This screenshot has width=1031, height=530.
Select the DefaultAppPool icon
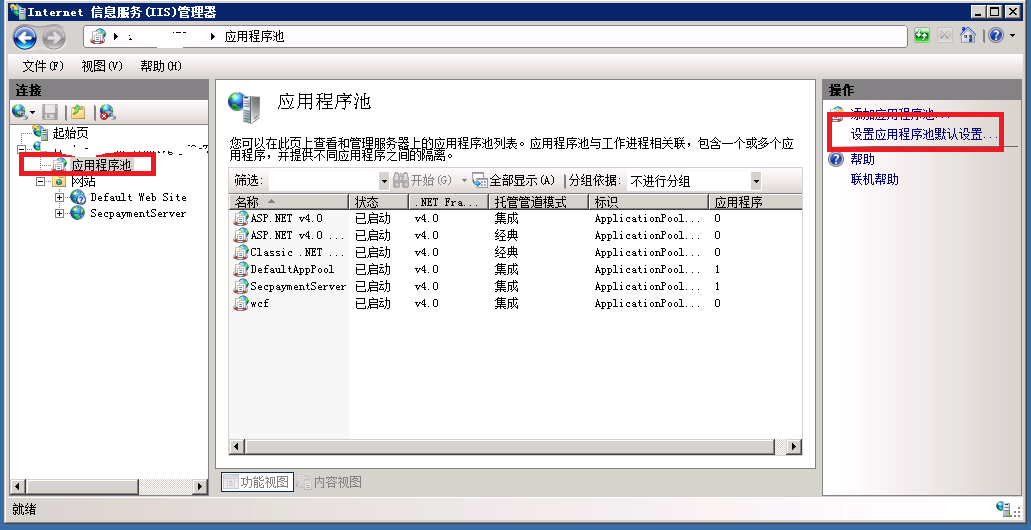tap(241, 270)
